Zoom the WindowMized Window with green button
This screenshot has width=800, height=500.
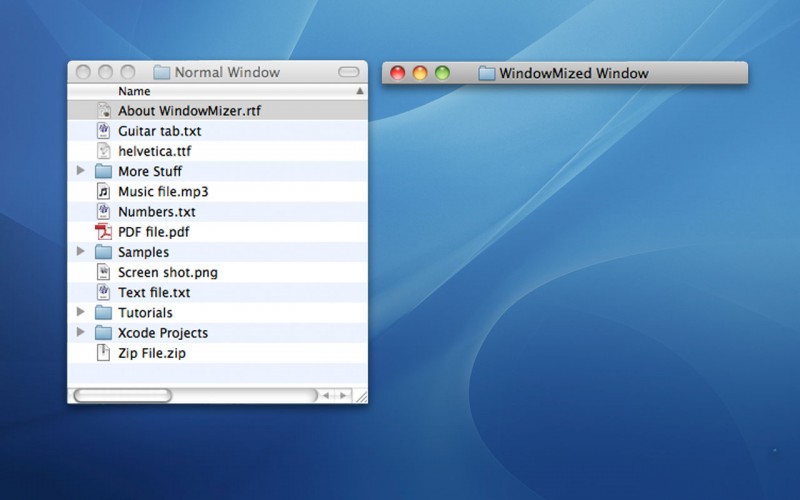coord(442,73)
